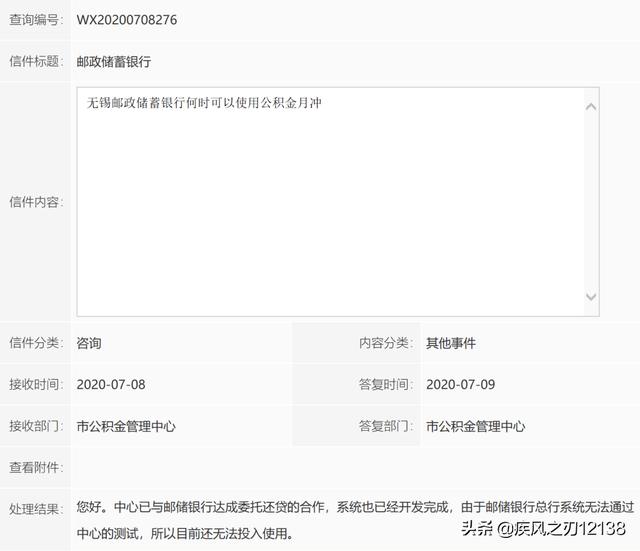
Task: Click the reply department 市公积金管理中心
Action: (x=476, y=427)
